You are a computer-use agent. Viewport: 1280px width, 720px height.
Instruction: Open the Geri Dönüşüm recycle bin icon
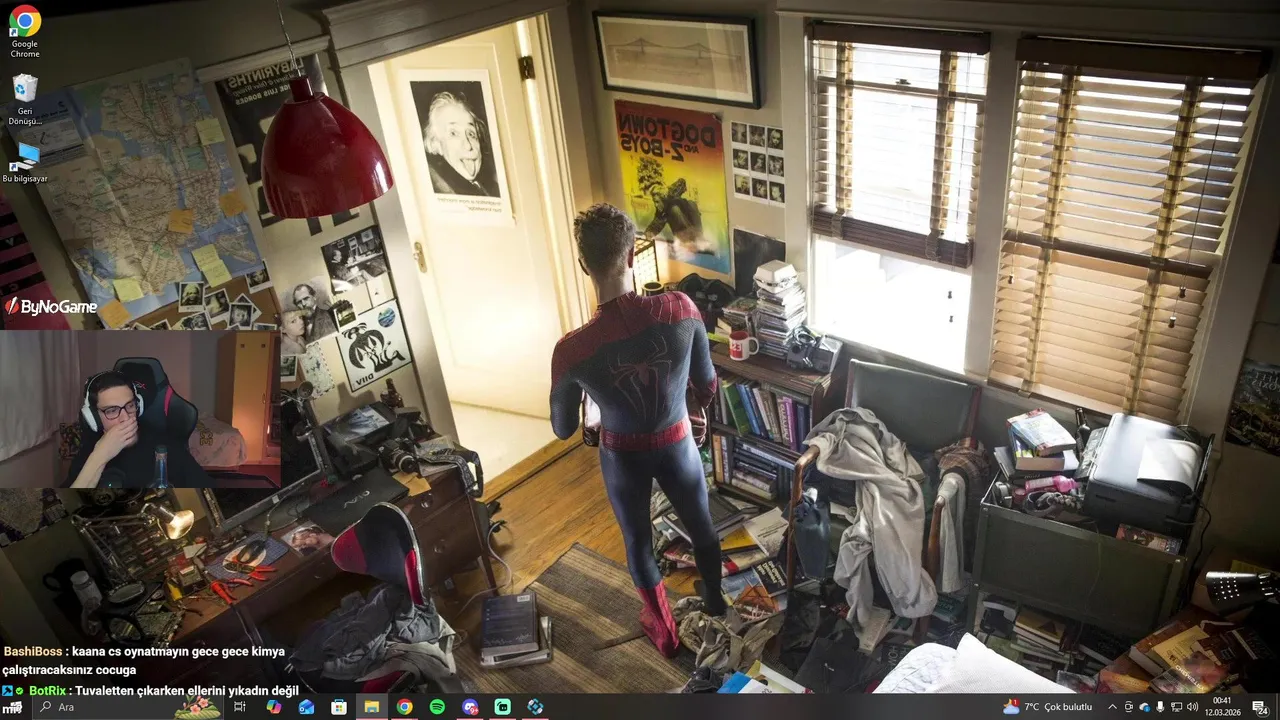25,99
